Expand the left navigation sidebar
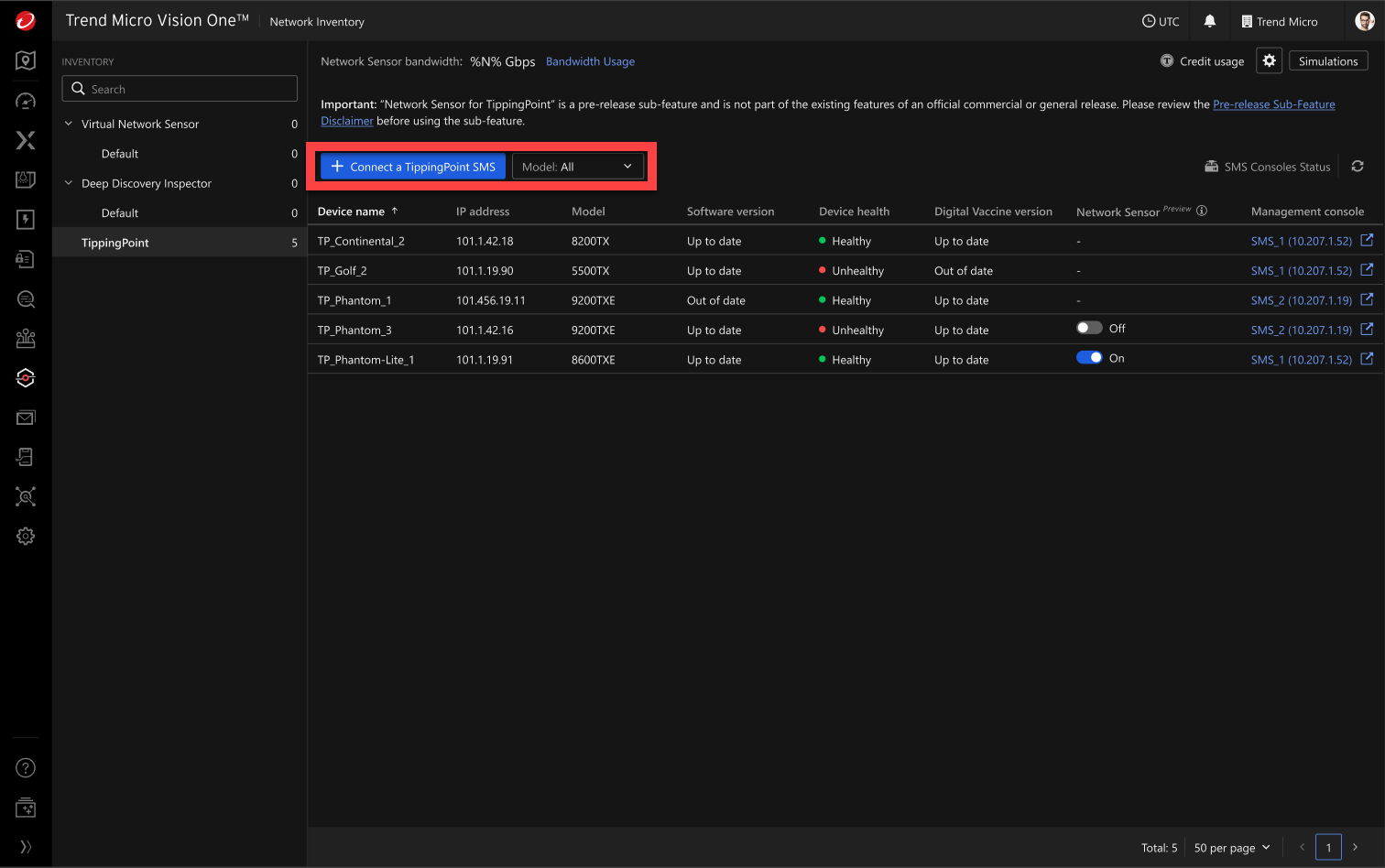This screenshot has height=868, width=1385. coord(26,847)
